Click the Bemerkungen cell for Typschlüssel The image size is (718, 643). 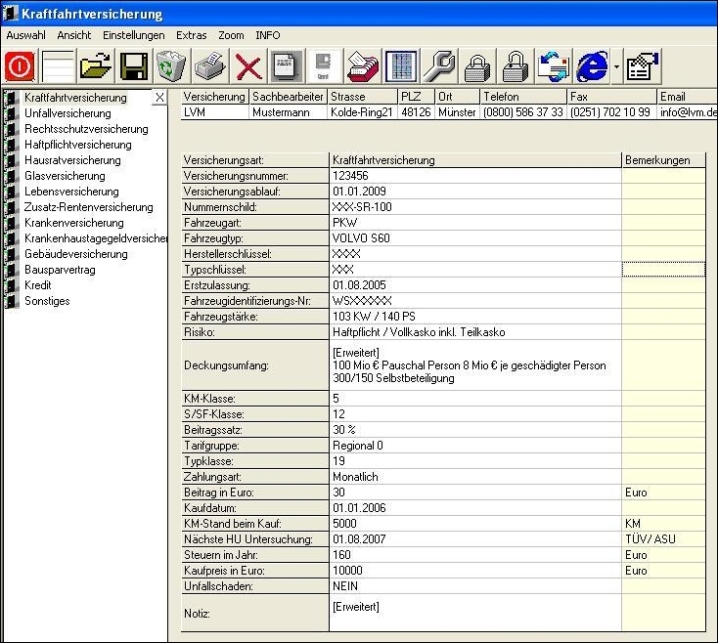tap(662, 269)
